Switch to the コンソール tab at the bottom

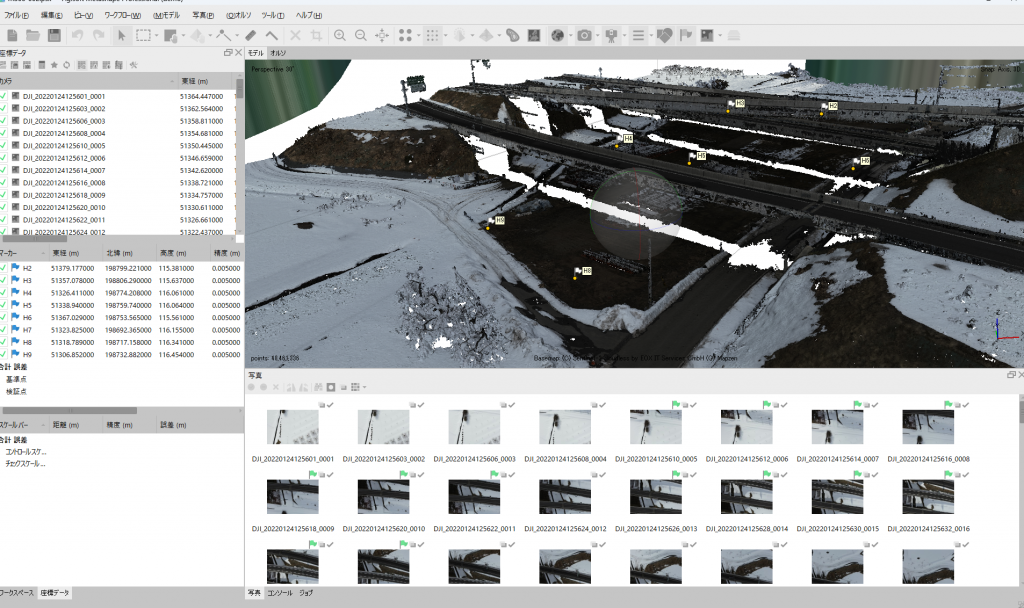pyautogui.click(x=280, y=593)
